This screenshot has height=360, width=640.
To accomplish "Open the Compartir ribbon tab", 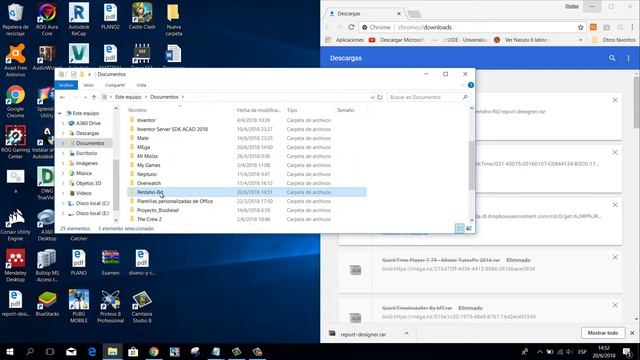I will (115, 85).
